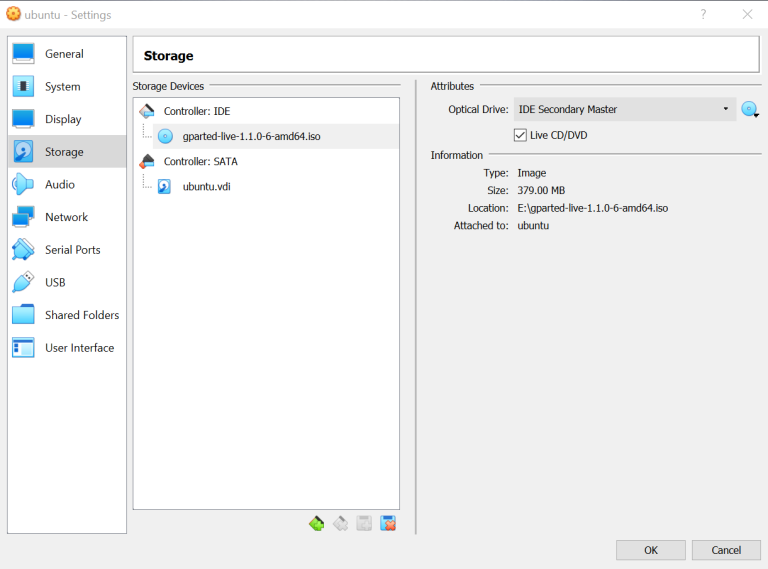Select the ubuntu.vdi hard disk
This screenshot has width=768, height=569.
pyautogui.click(x=206, y=186)
